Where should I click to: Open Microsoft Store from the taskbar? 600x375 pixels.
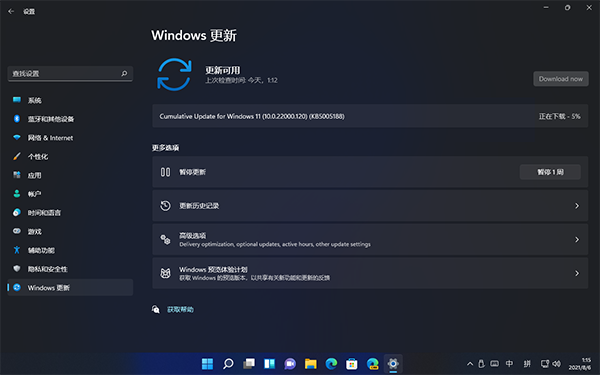352,364
